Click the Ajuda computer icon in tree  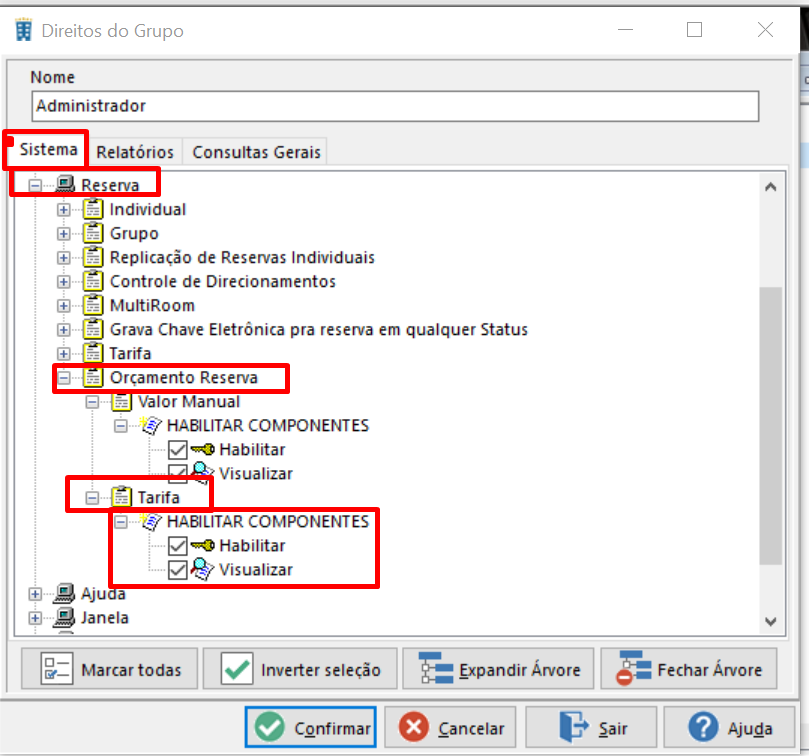(65, 593)
